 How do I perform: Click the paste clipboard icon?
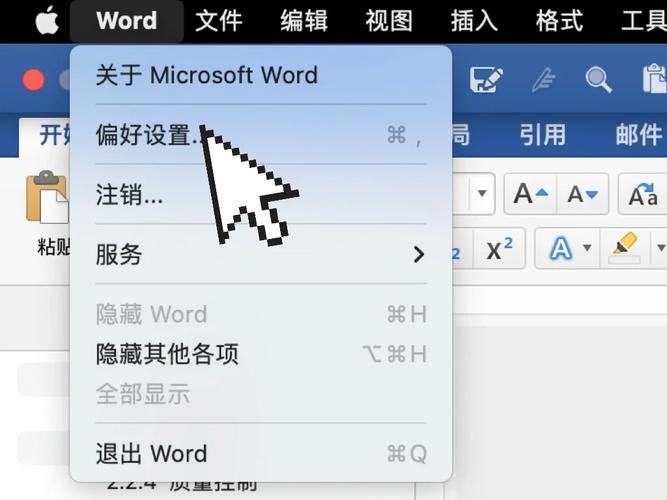point(47,197)
